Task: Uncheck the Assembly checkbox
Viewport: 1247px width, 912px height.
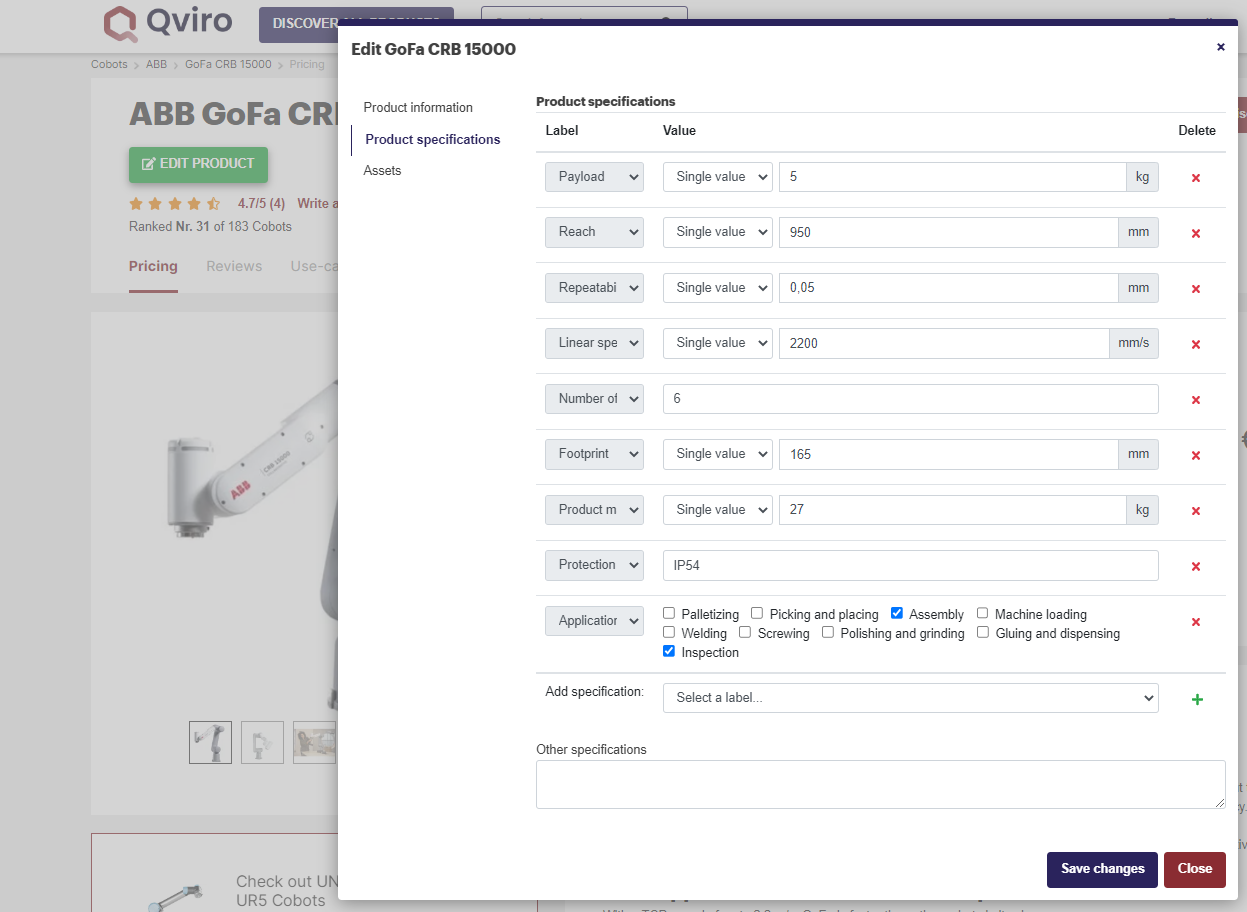Action: click(897, 613)
